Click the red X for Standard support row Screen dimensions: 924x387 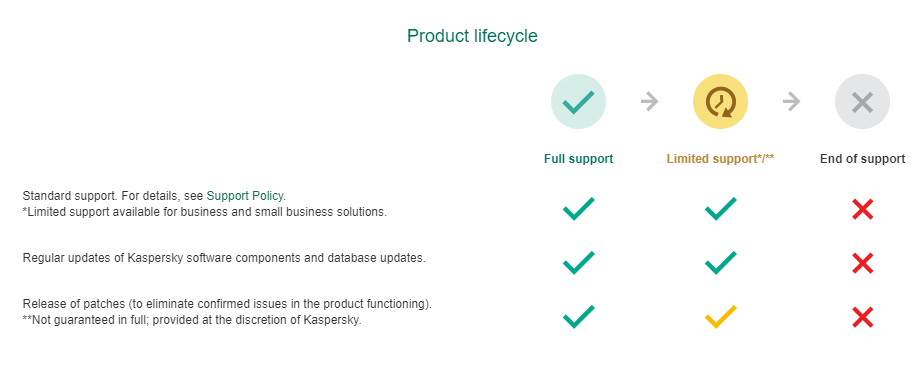862,209
